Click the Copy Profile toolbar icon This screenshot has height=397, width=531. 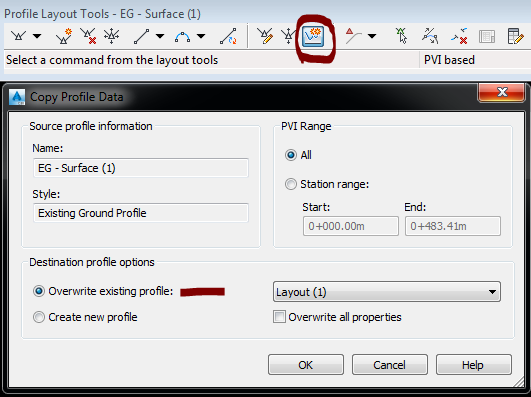(313, 37)
